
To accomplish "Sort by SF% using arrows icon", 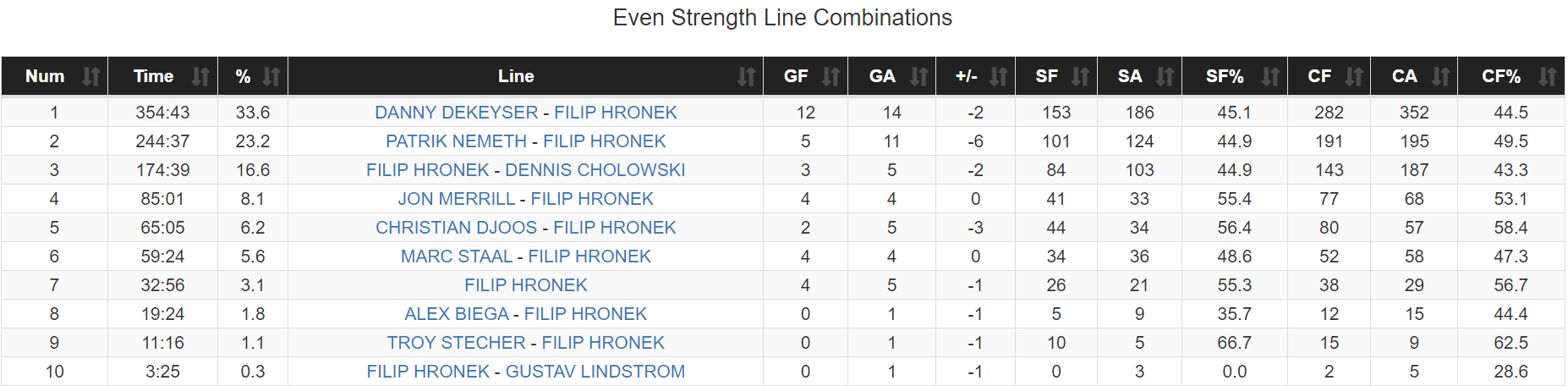I will [1270, 77].
